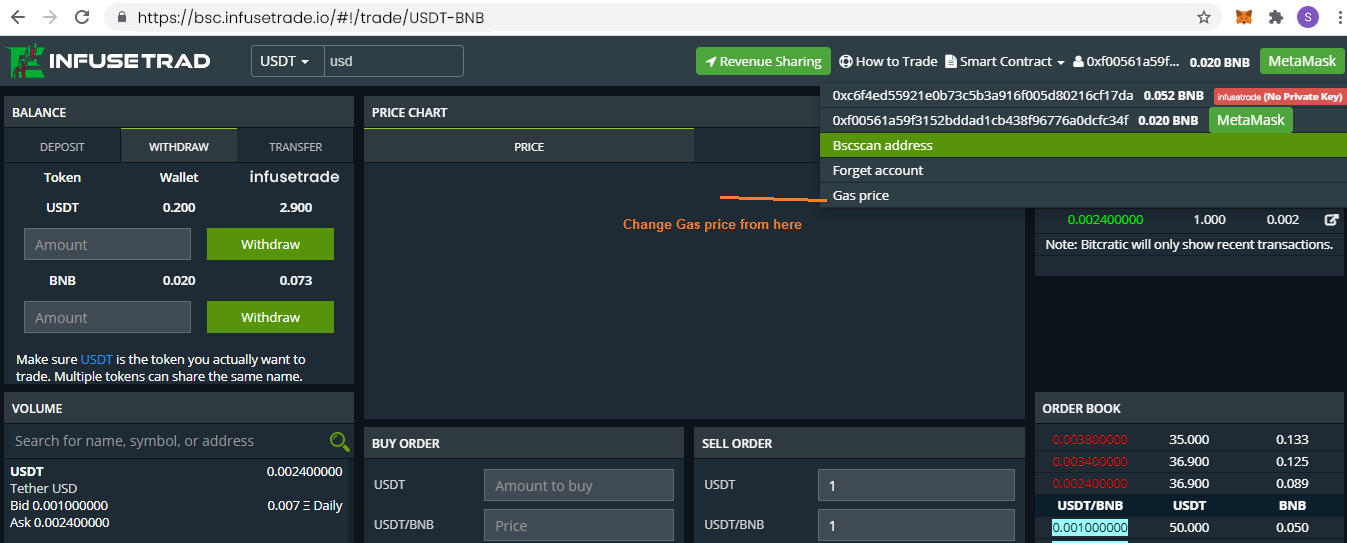Select highlighted bid 0.001000000
This screenshot has height=543, width=1347.
(x=1089, y=527)
